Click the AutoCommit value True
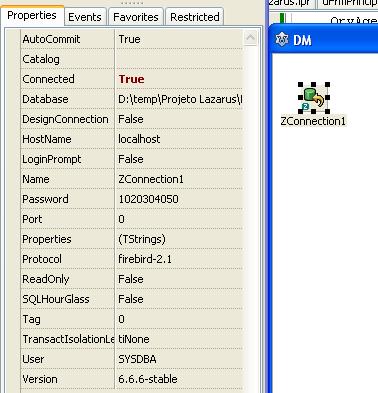 (x=129, y=39)
